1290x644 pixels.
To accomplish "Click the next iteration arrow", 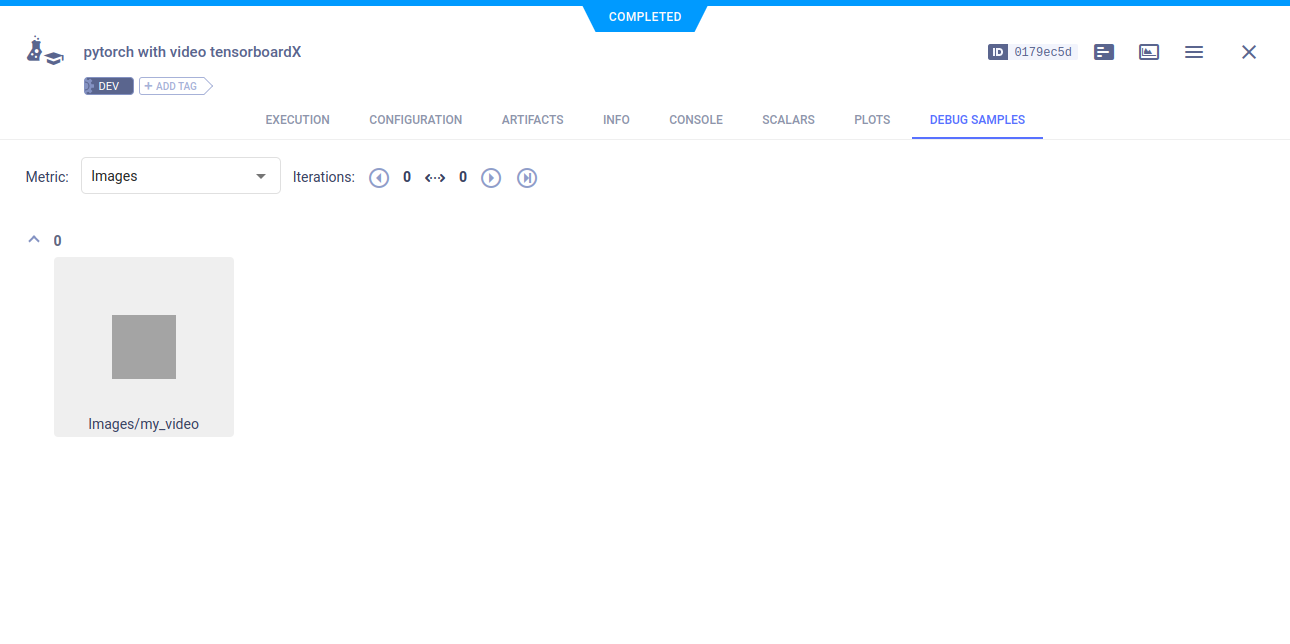I will (491, 177).
